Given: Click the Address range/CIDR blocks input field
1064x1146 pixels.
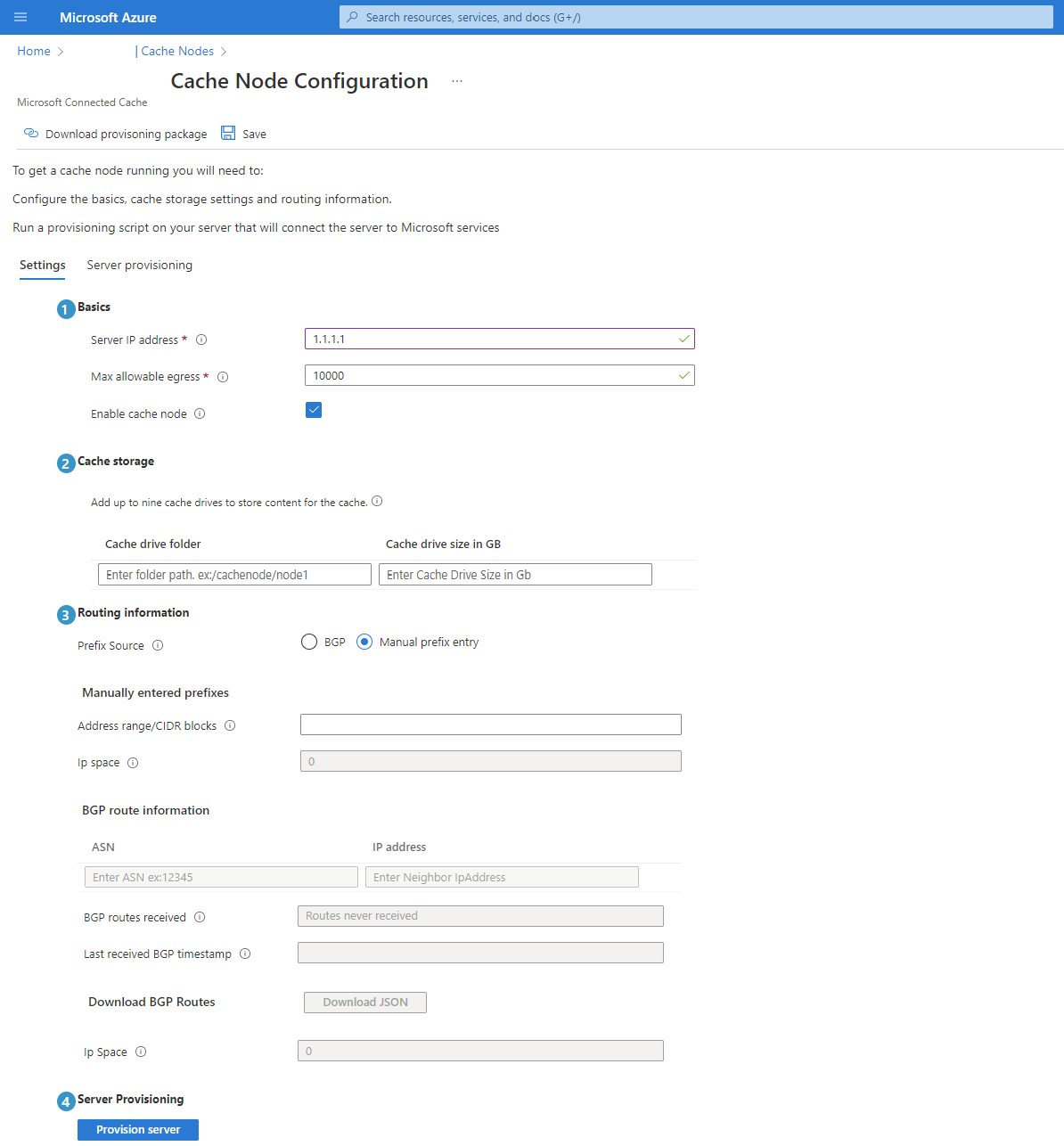Looking at the screenshot, I should (x=490, y=724).
